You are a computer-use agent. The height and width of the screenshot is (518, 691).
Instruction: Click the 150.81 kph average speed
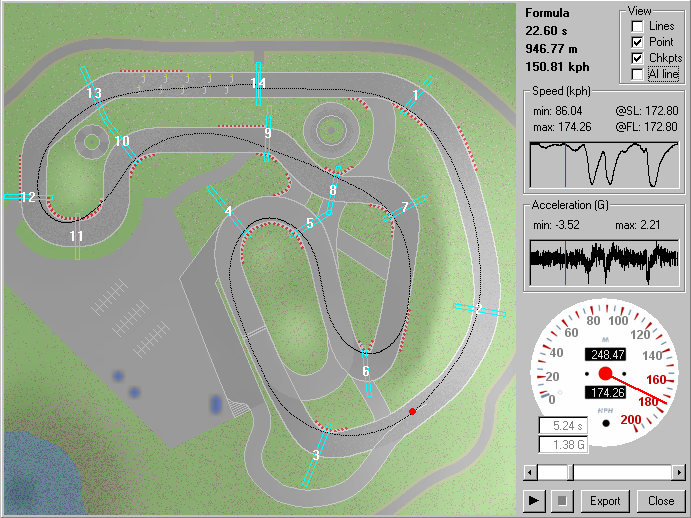click(x=557, y=67)
